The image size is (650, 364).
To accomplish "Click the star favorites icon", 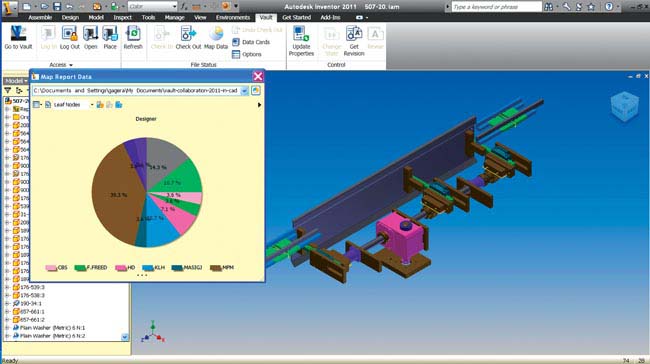I will (x=591, y=7).
